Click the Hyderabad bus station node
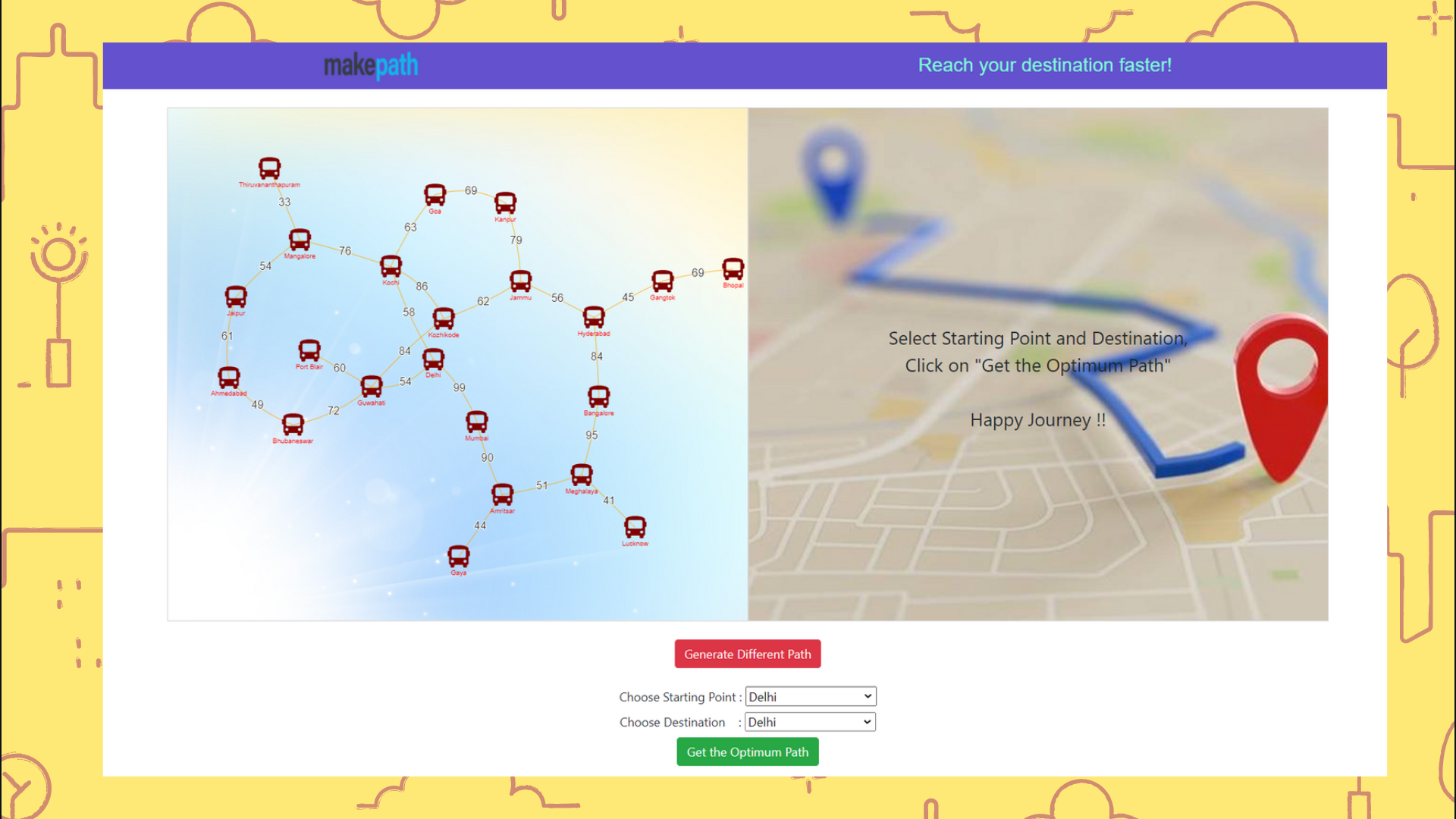 [x=594, y=316]
